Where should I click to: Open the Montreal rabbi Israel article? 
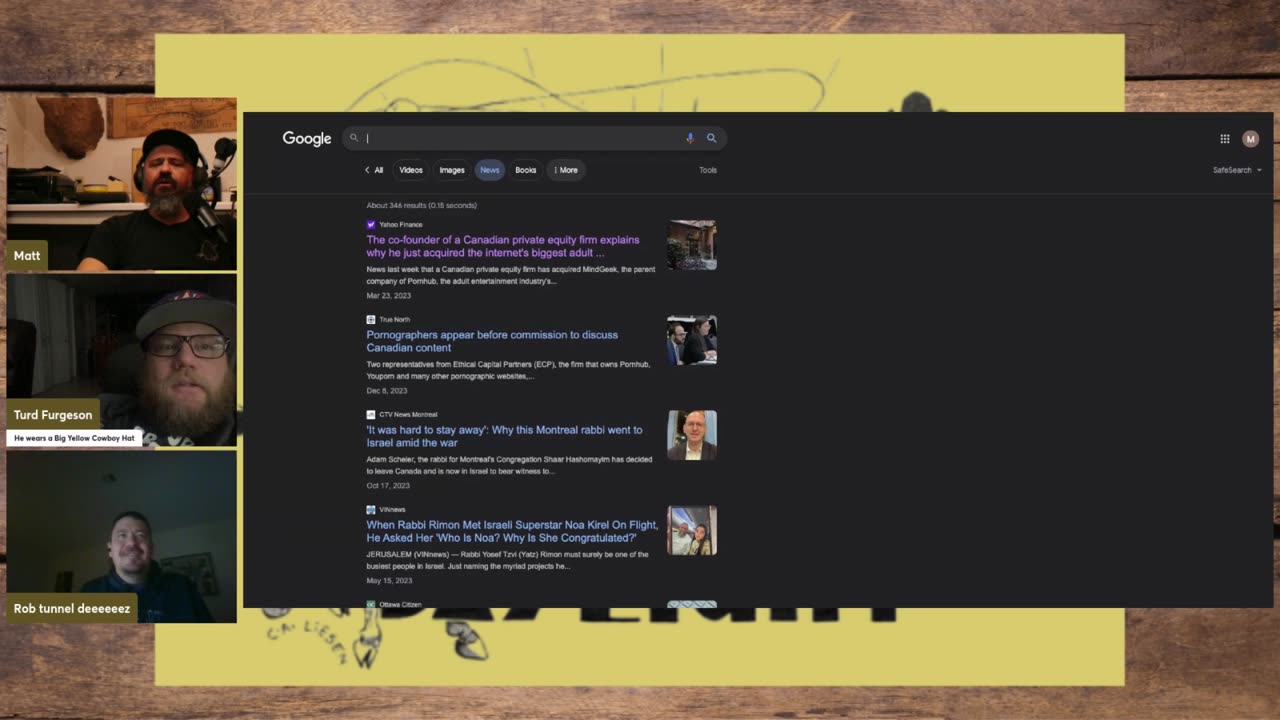point(505,436)
